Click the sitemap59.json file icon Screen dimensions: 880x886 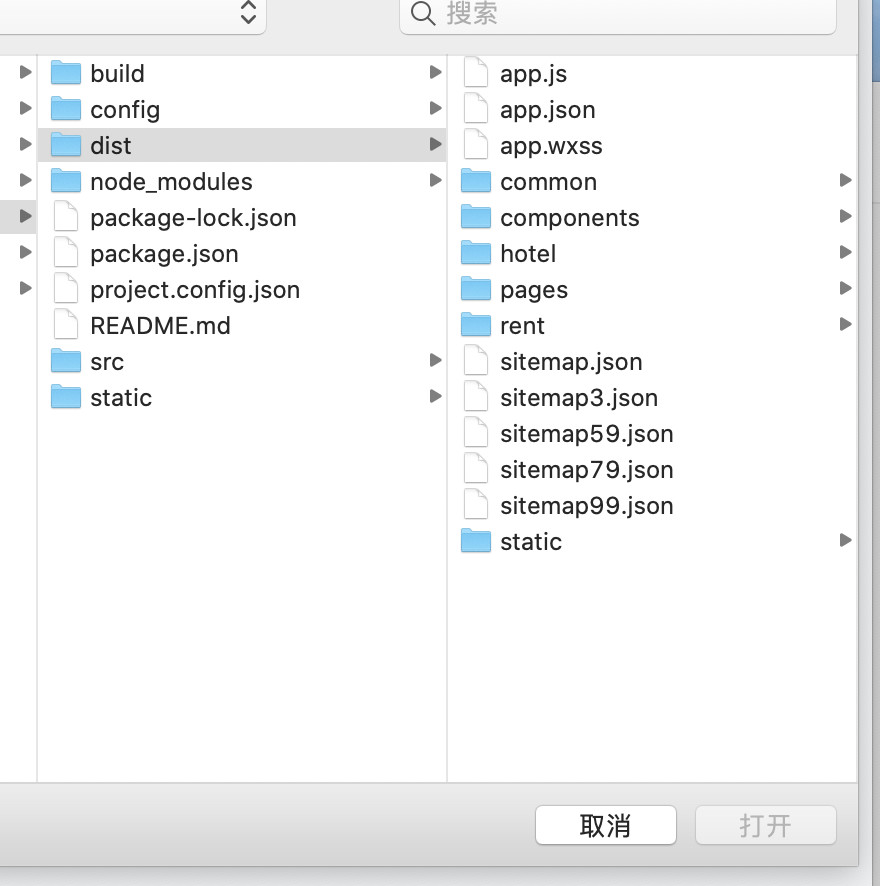(475, 433)
